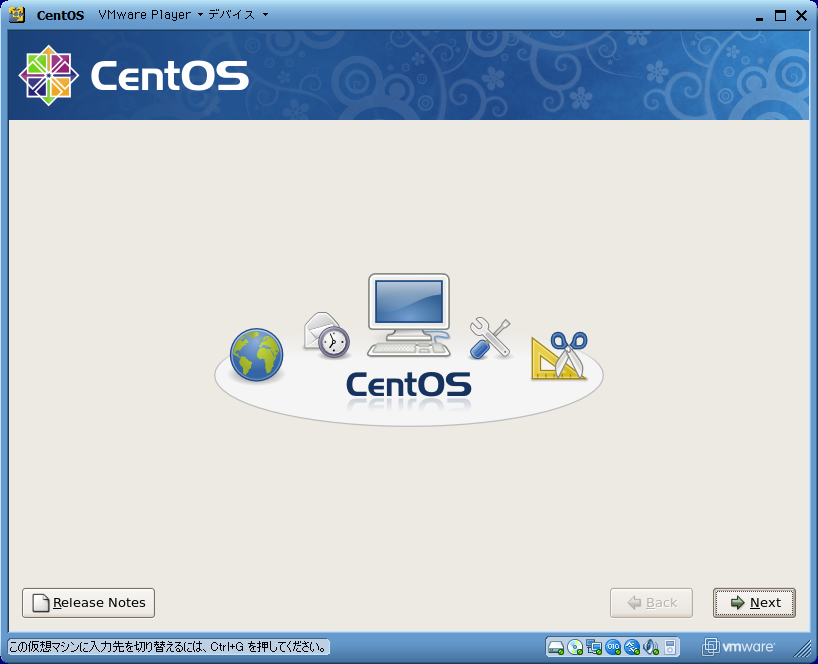The width and height of the screenshot is (818, 664).
Task: Click the VMware Player title bar icon
Action: point(17,15)
